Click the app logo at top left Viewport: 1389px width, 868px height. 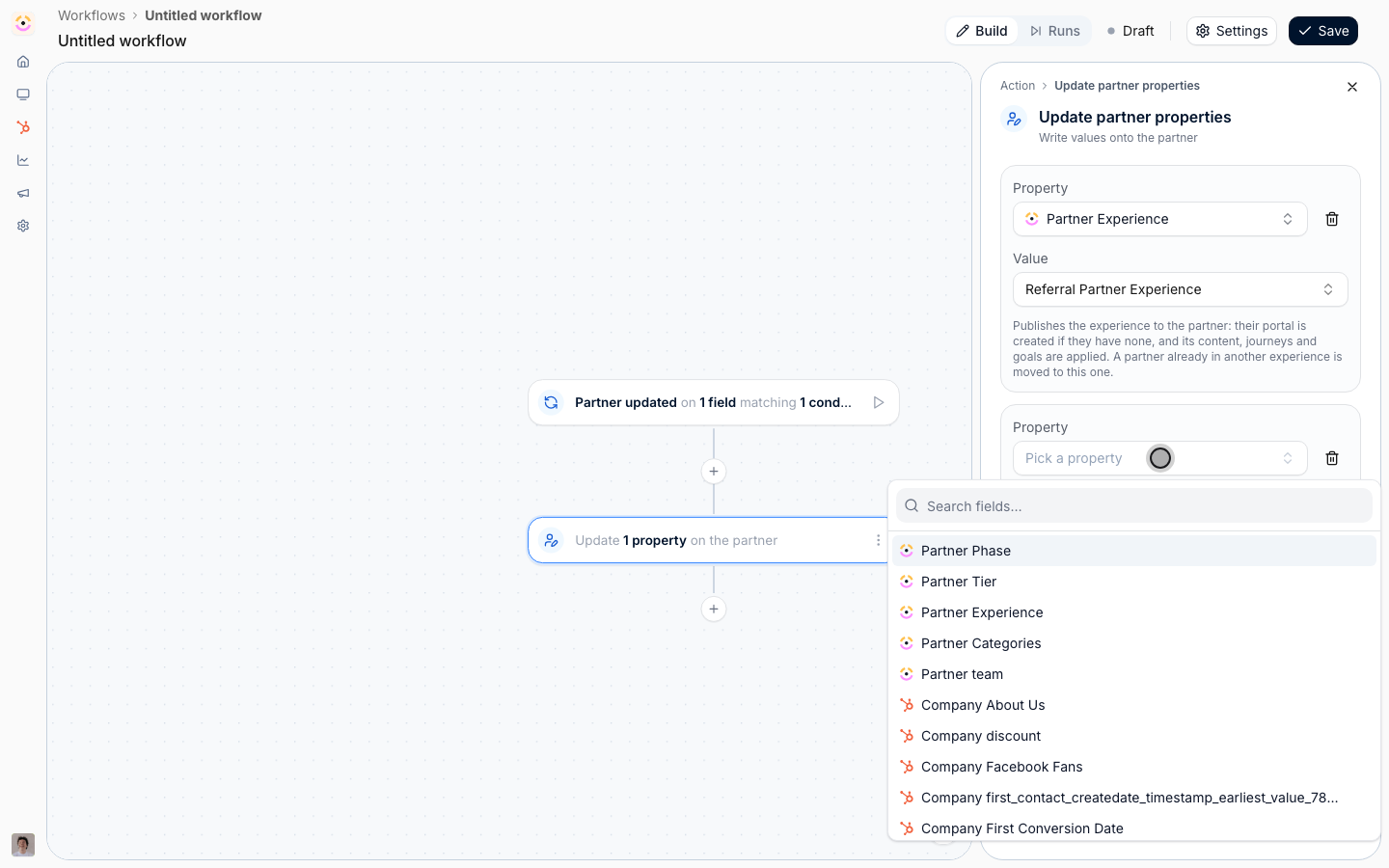(23, 22)
